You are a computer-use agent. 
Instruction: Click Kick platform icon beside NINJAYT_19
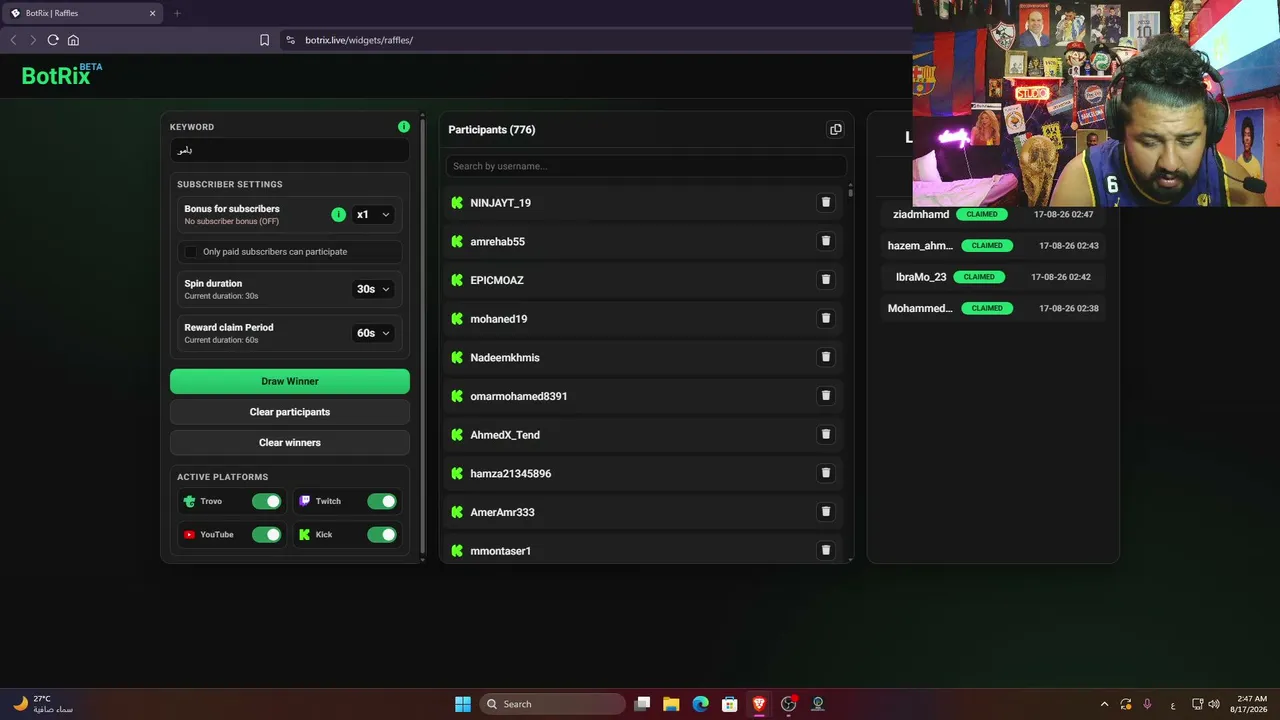pyautogui.click(x=457, y=203)
